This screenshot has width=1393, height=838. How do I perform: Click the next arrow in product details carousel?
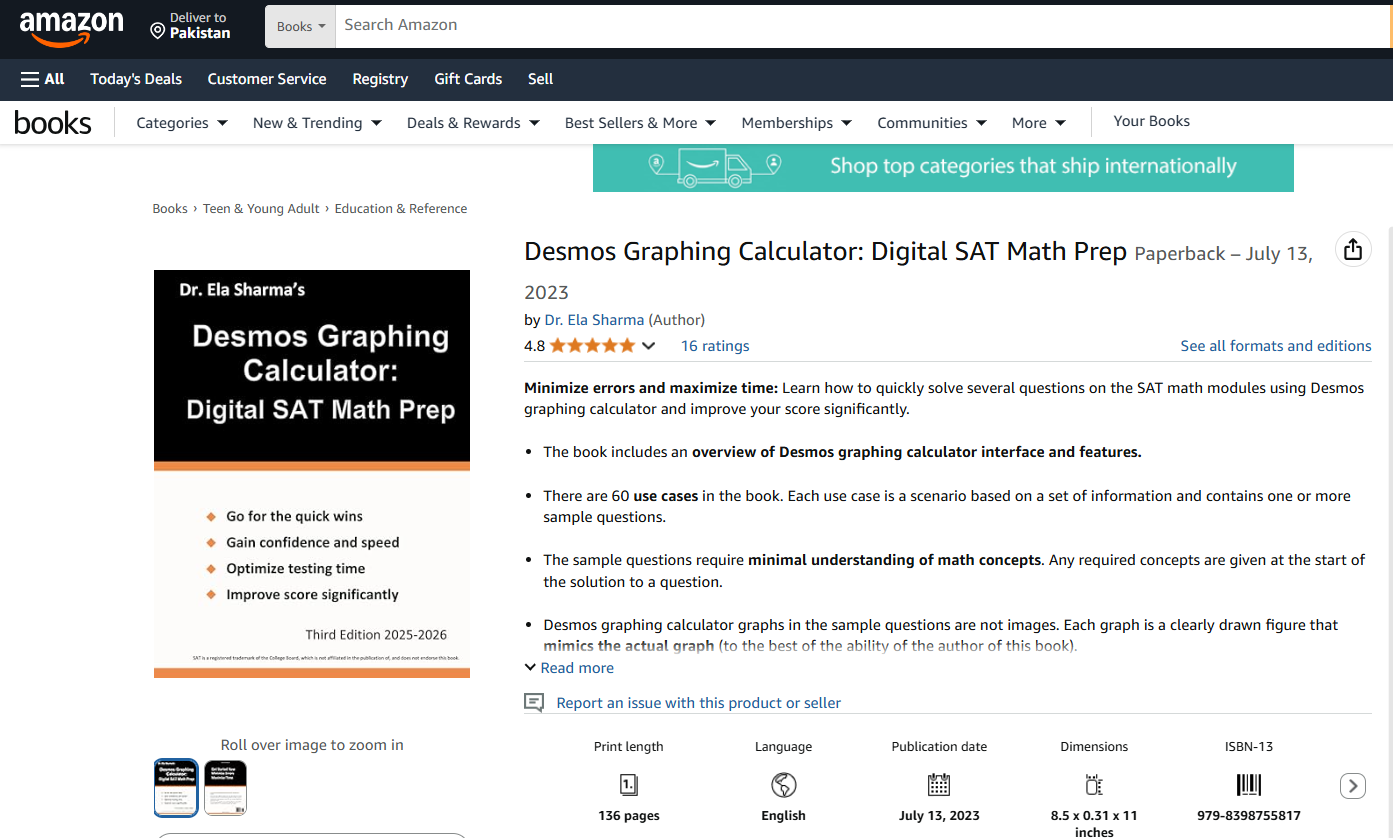point(1353,786)
